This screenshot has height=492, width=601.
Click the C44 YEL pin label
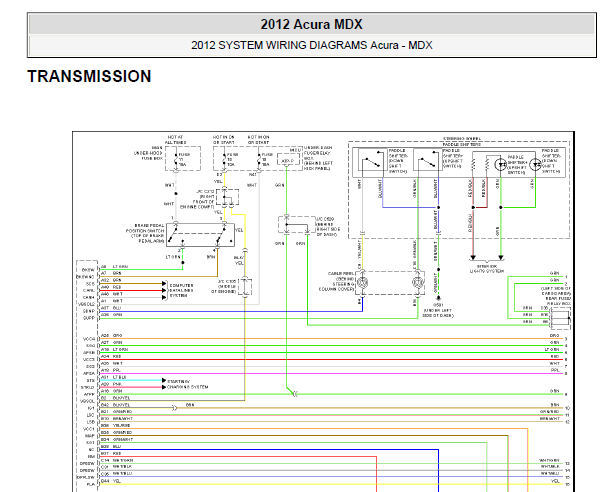click(x=111, y=481)
